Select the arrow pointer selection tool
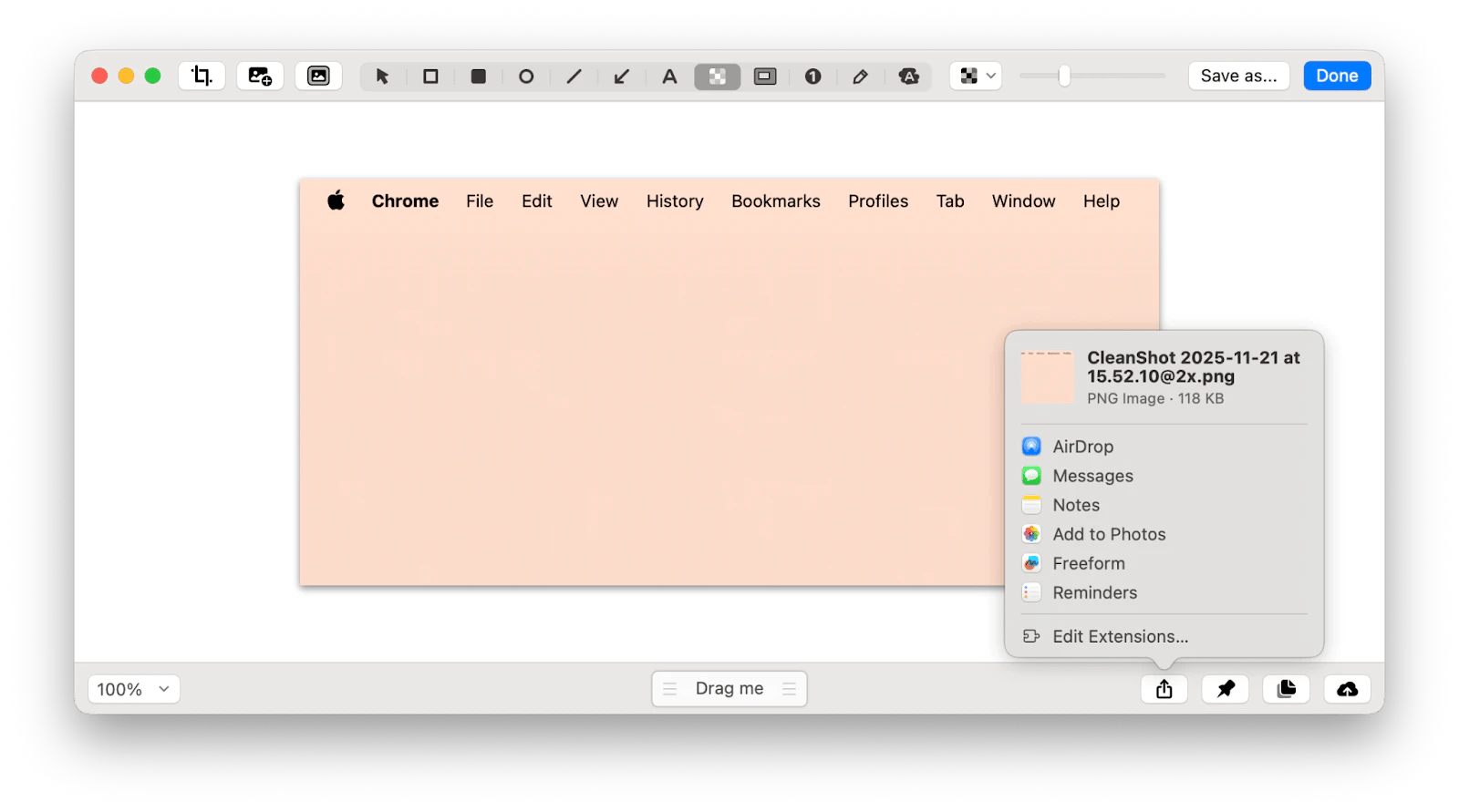 tap(383, 77)
